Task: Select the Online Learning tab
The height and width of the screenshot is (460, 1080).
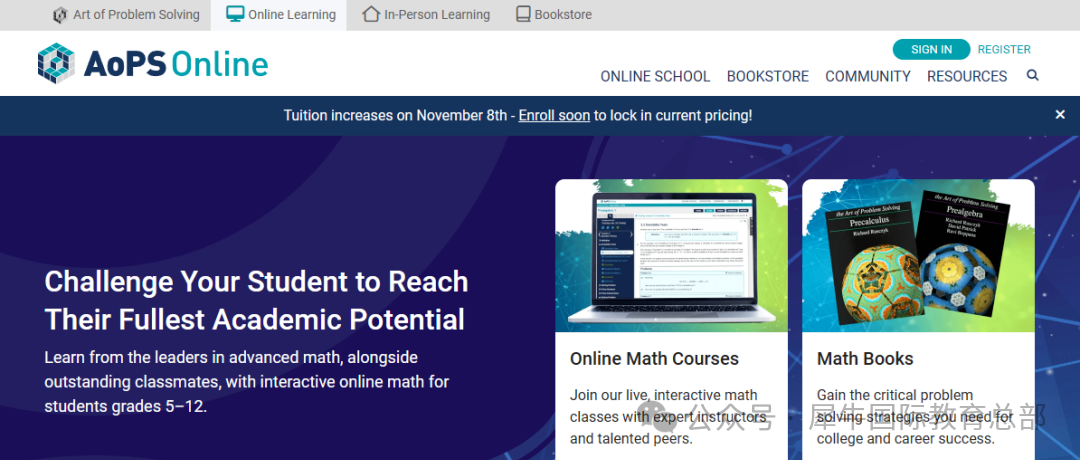Action: [279, 14]
